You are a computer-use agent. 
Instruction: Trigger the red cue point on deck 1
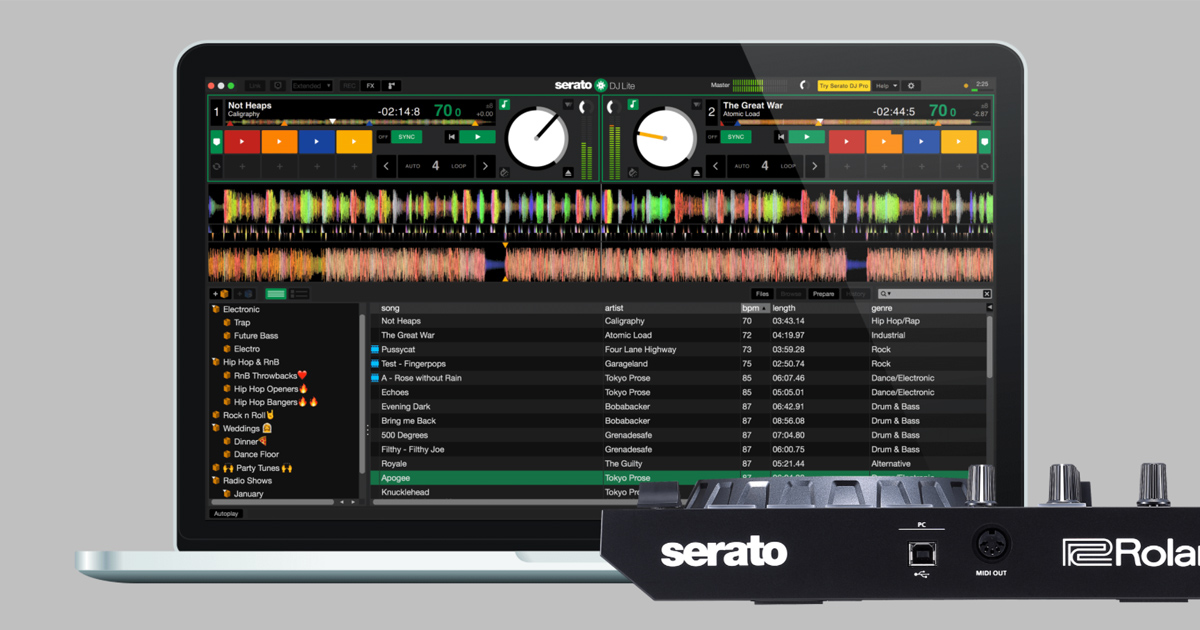[x=241, y=142]
